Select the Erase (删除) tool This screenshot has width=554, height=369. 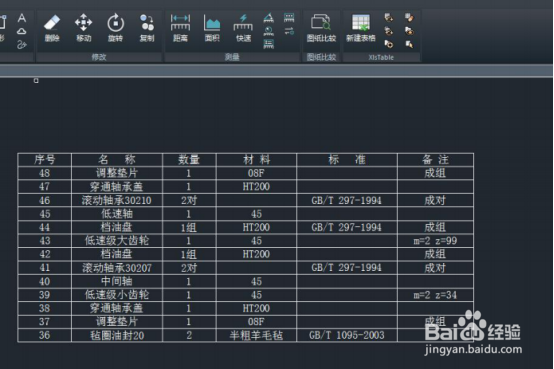(x=52, y=28)
